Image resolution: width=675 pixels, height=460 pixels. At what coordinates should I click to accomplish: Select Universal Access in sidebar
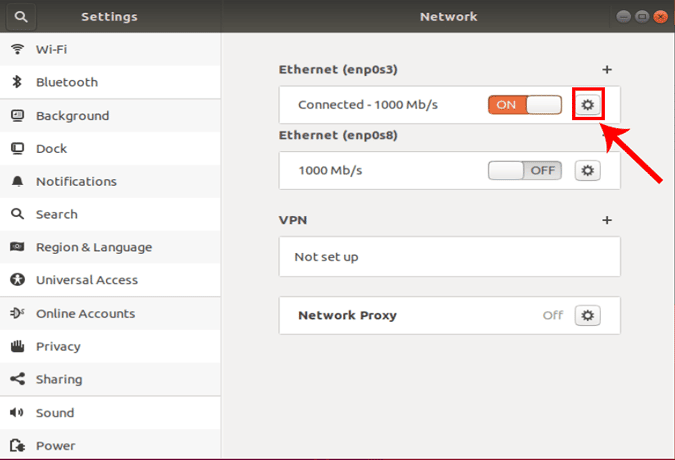click(x=87, y=280)
